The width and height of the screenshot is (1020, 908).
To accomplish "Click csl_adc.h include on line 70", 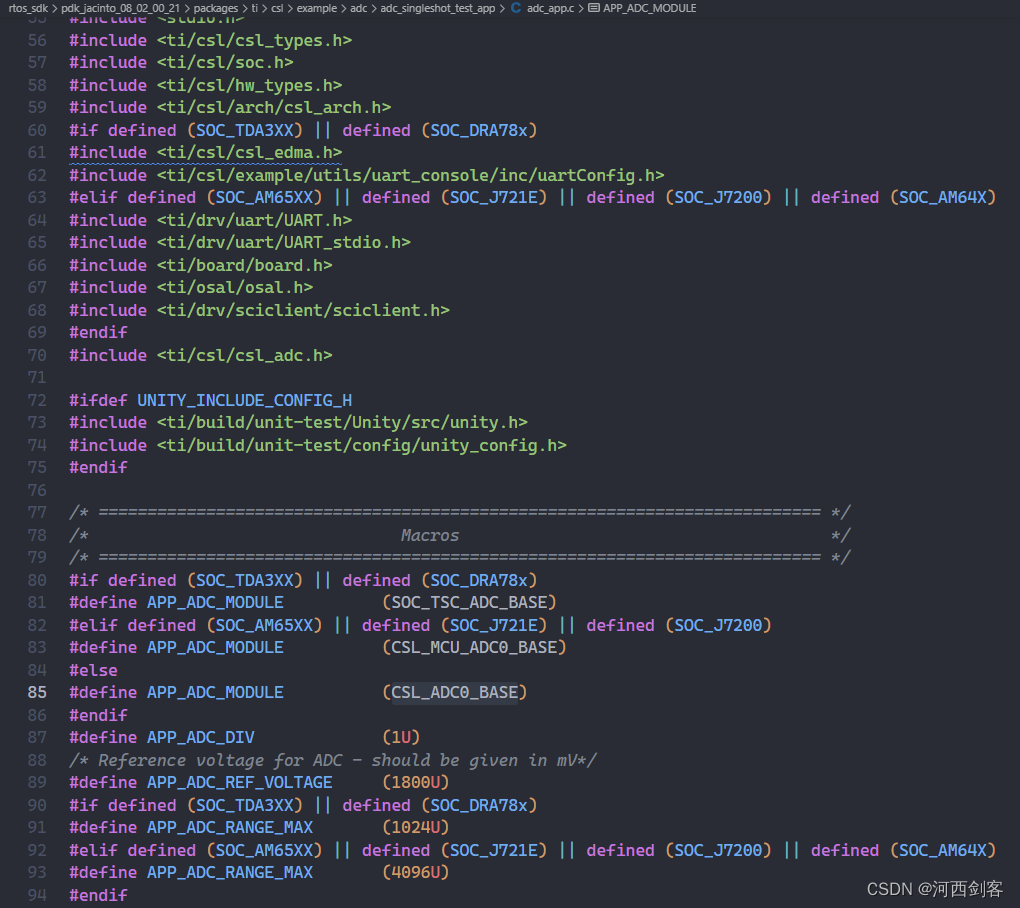I will click(x=245, y=355).
